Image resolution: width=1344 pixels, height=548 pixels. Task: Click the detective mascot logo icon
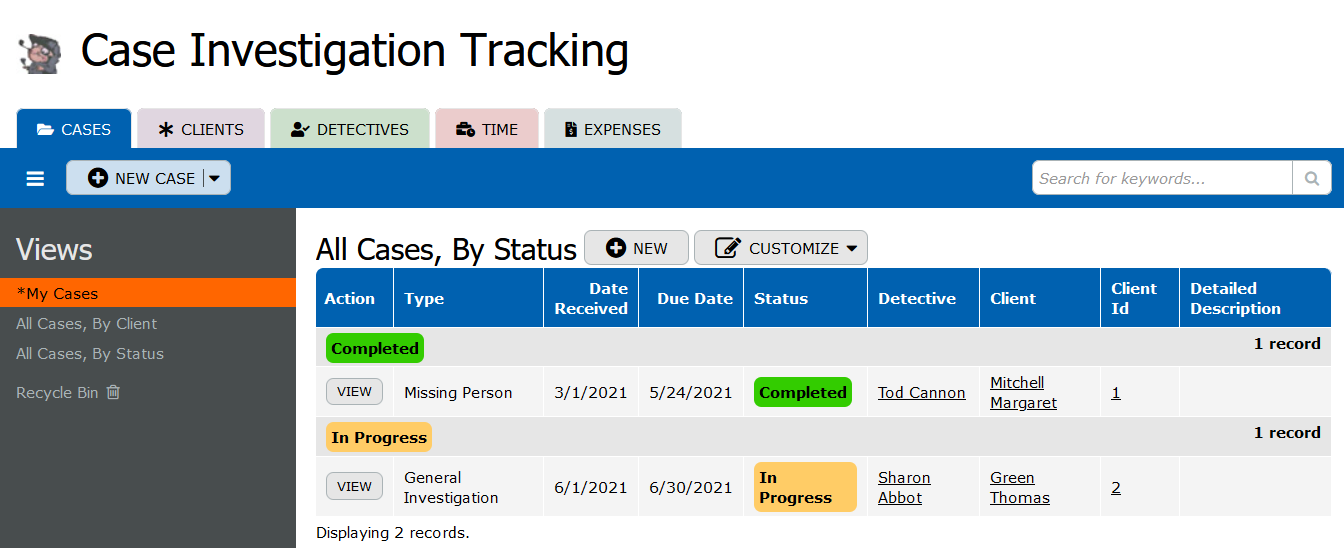click(40, 53)
